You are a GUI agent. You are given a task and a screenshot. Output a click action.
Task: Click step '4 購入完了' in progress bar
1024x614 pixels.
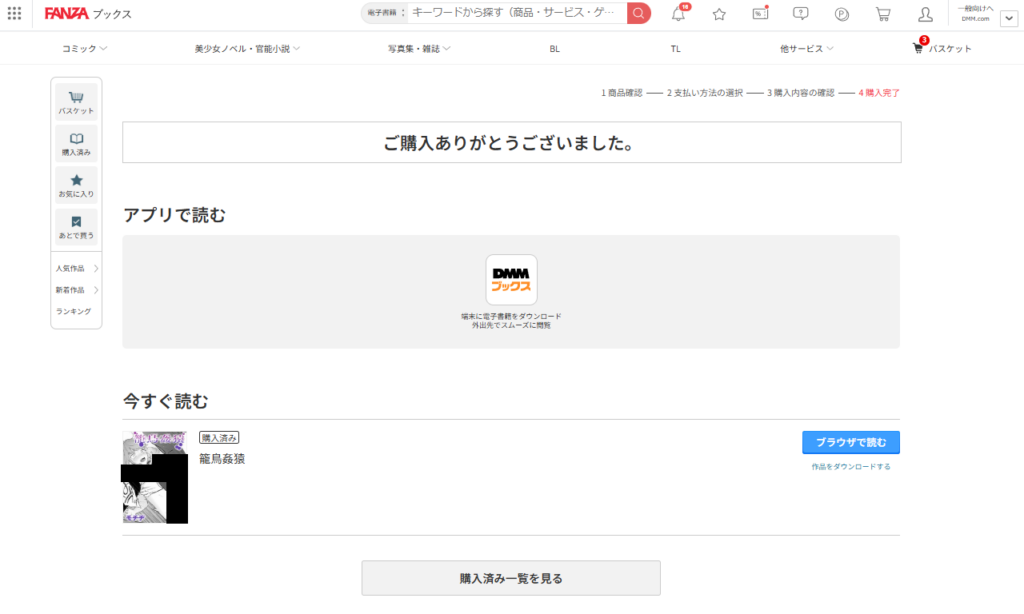click(x=879, y=93)
